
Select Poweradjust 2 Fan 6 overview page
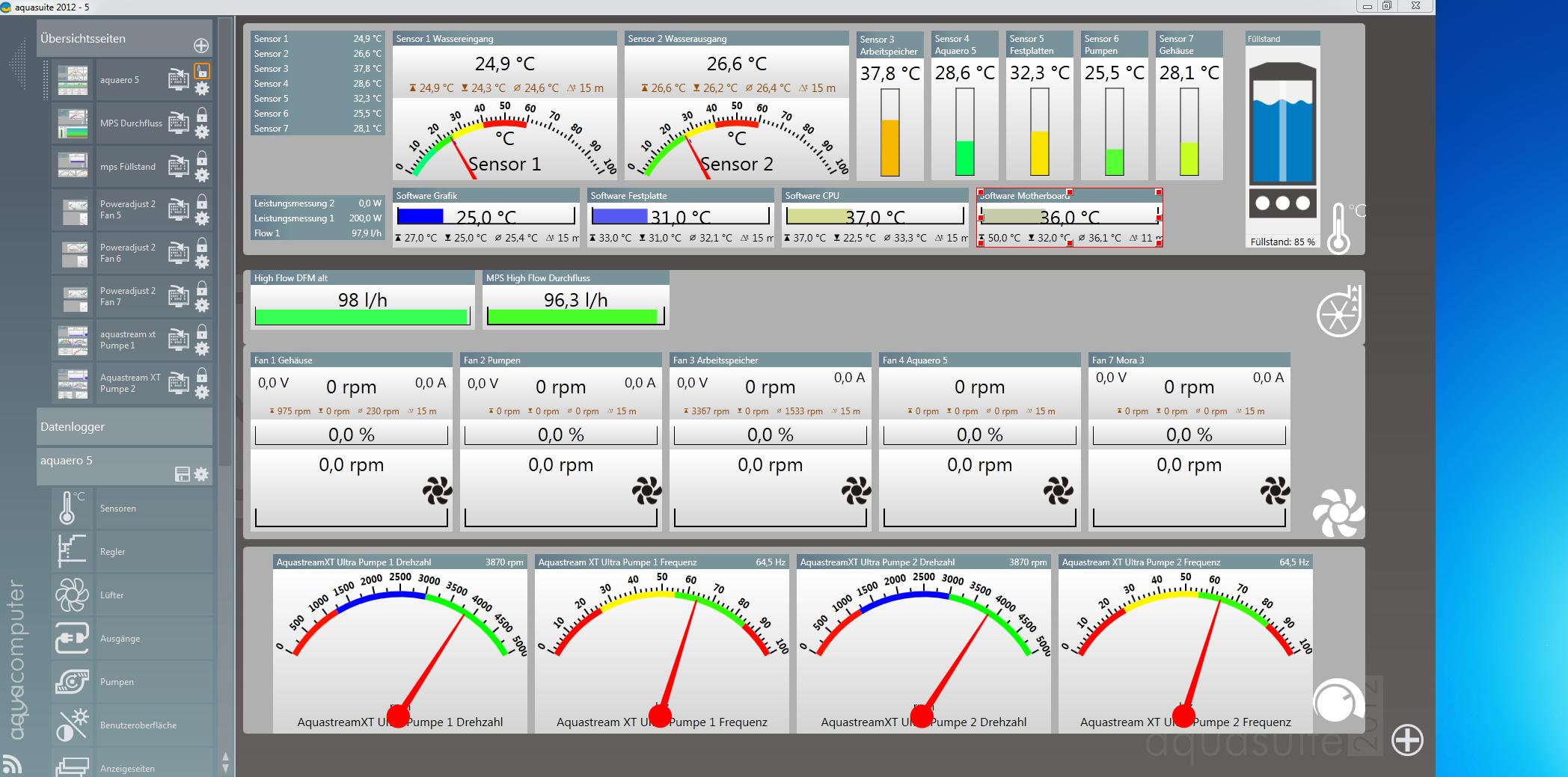(128, 253)
